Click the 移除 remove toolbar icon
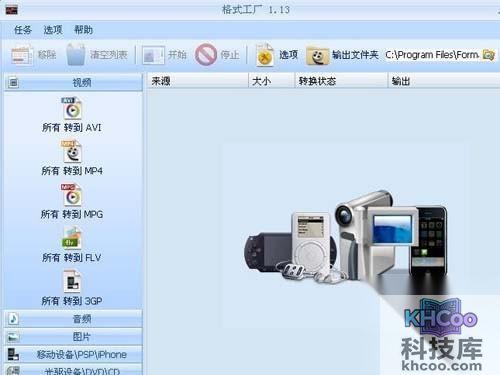This screenshot has width=500, height=375. pyautogui.click(x=22, y=55)
